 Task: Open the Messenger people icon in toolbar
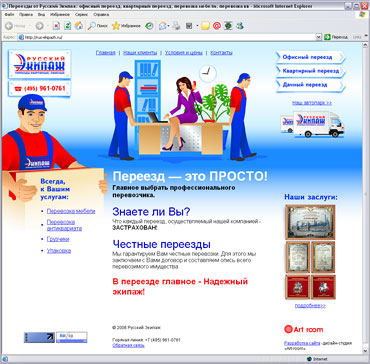click(x=239, y=26)
